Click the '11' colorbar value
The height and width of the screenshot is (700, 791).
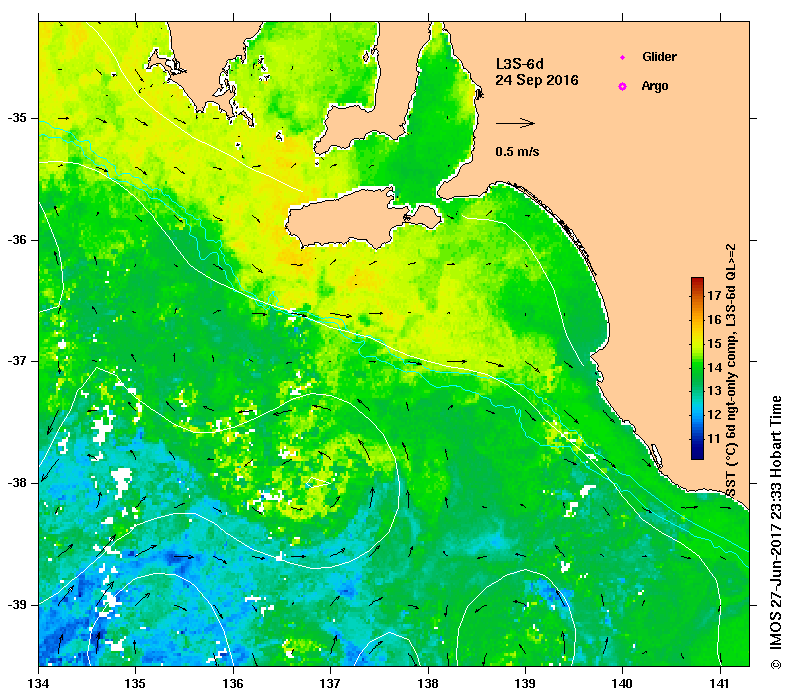[714, 438]
